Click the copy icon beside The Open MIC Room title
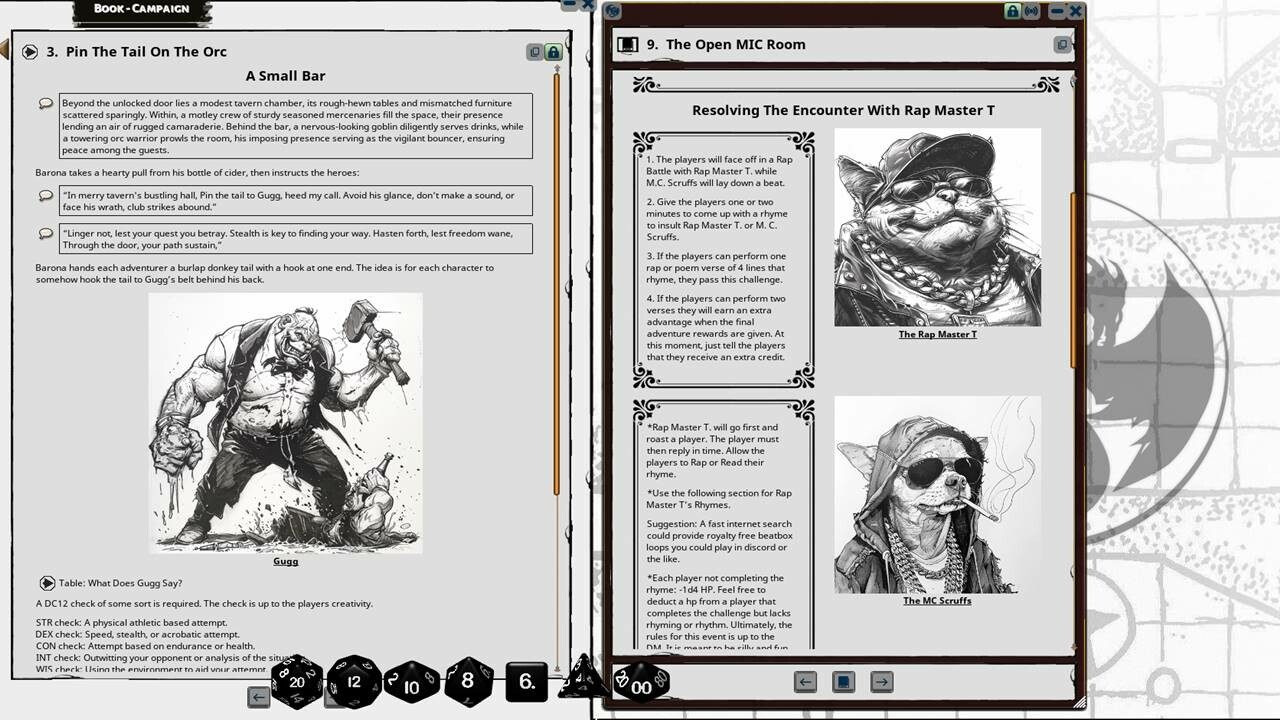Screen dimensions: 1280x720 (x=1060, y=44)
